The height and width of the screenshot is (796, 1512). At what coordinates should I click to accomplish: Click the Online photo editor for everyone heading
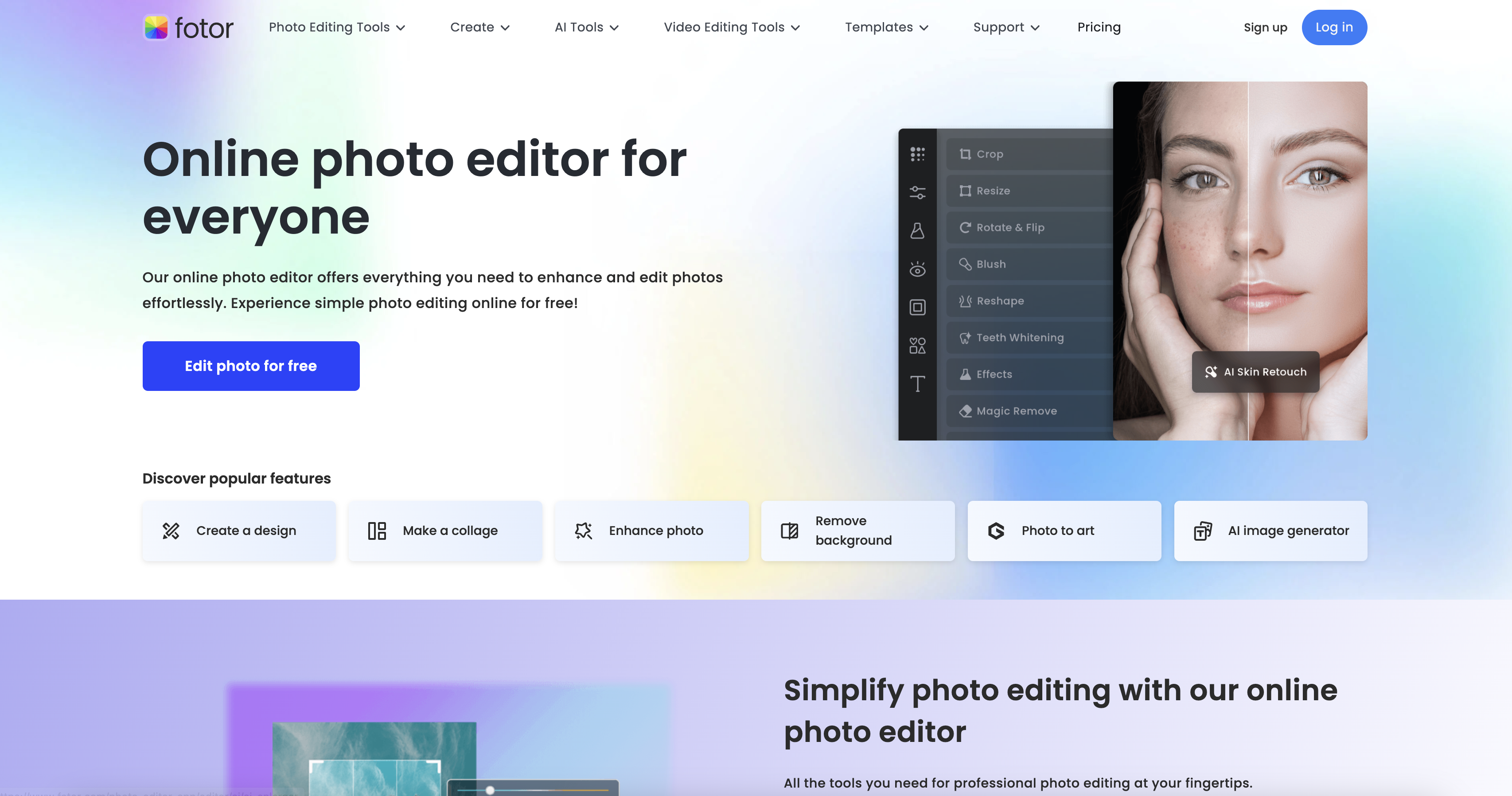tap(414, 188)
